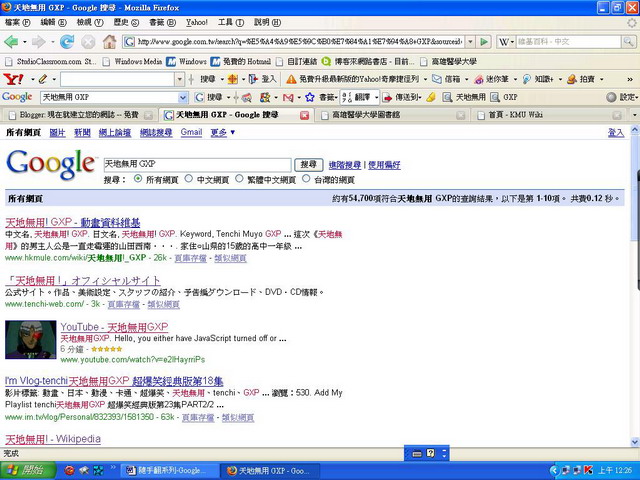
Task: Click the 搜尋 button next to Google search box
Action: 309,164
